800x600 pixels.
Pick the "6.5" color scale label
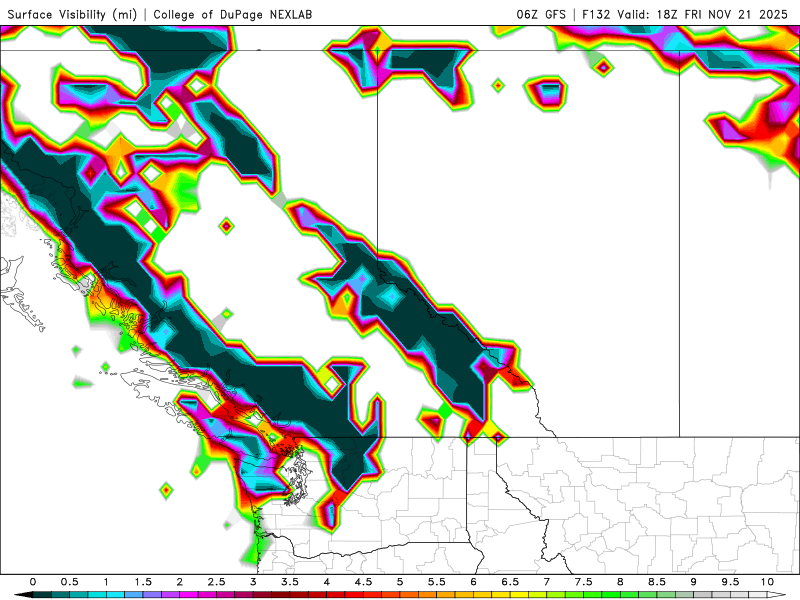coord(510,582)
